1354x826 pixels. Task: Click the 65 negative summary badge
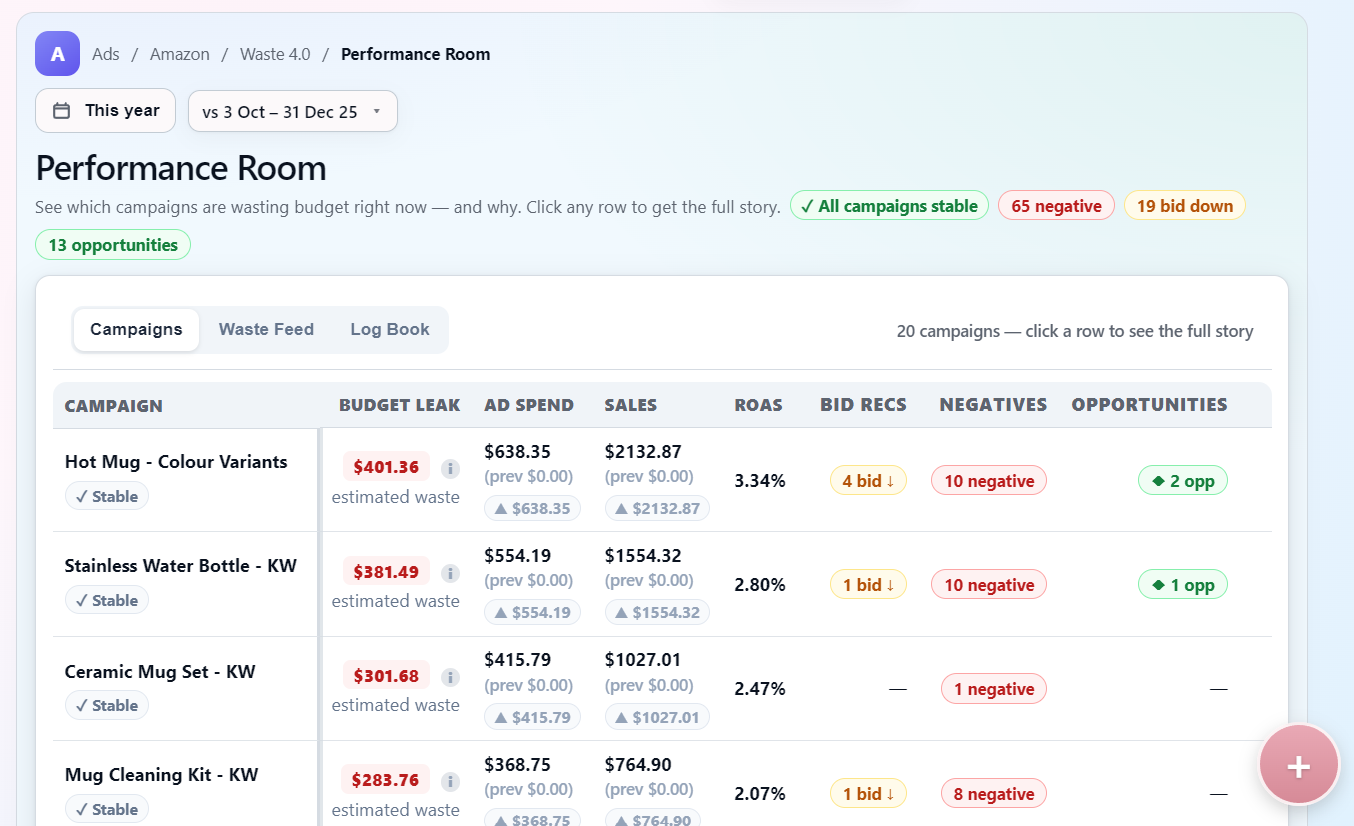1056,206
